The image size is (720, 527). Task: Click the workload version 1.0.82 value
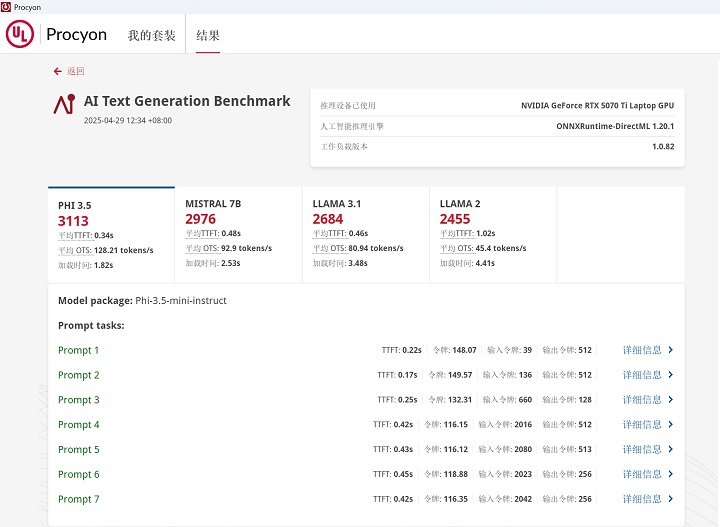tap(663, 146)
